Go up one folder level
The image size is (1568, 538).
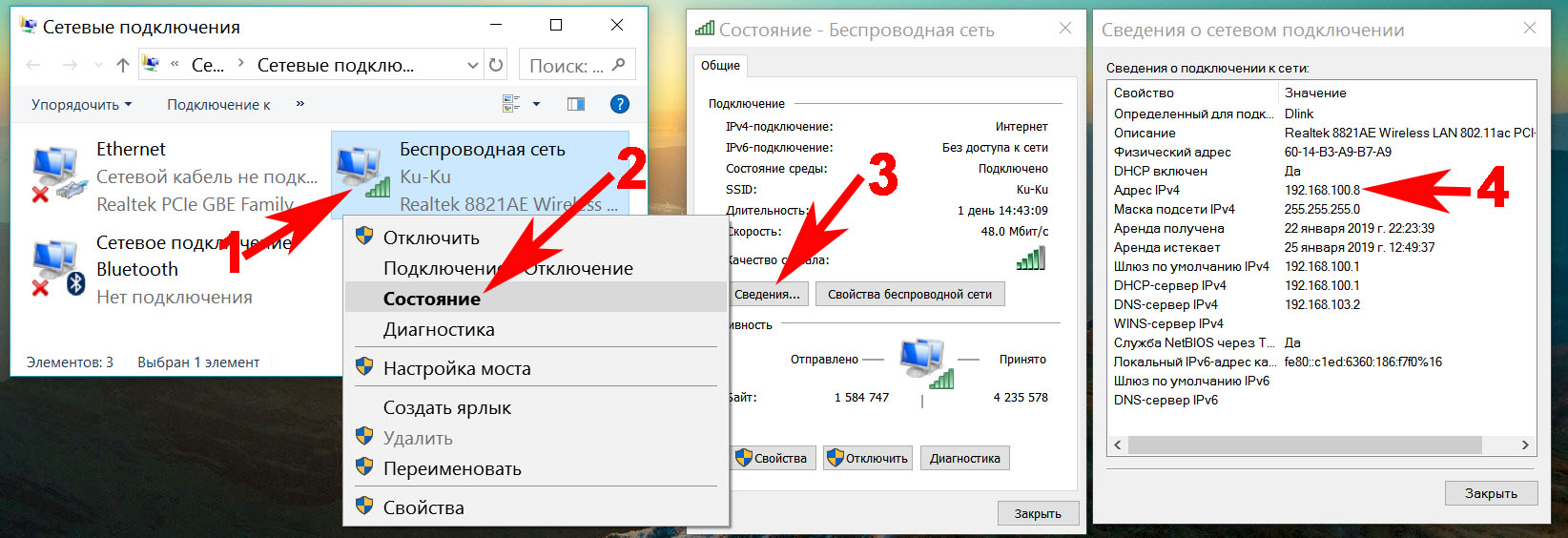click(122, 65)
